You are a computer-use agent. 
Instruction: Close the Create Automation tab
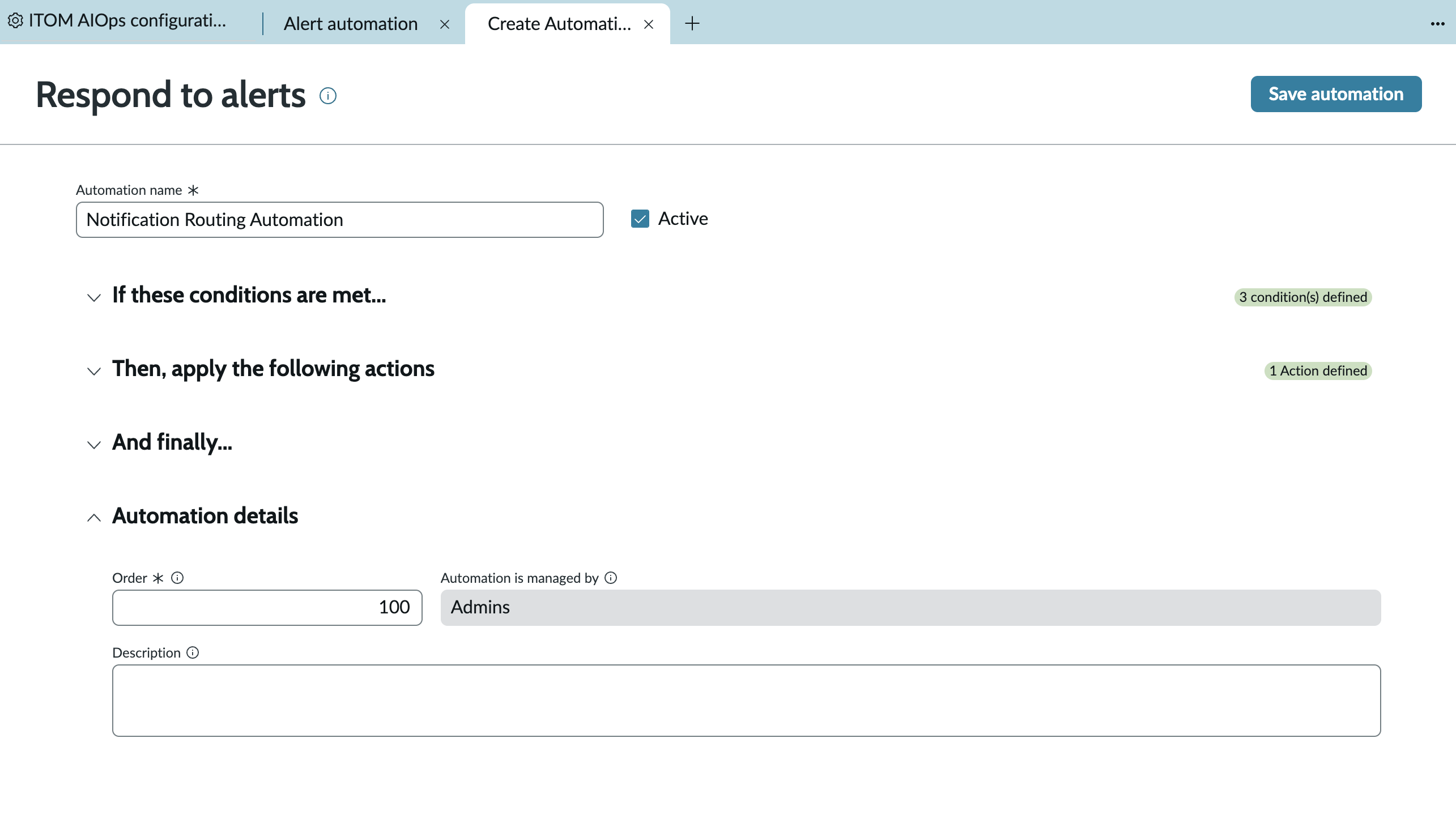coord(649,24)
